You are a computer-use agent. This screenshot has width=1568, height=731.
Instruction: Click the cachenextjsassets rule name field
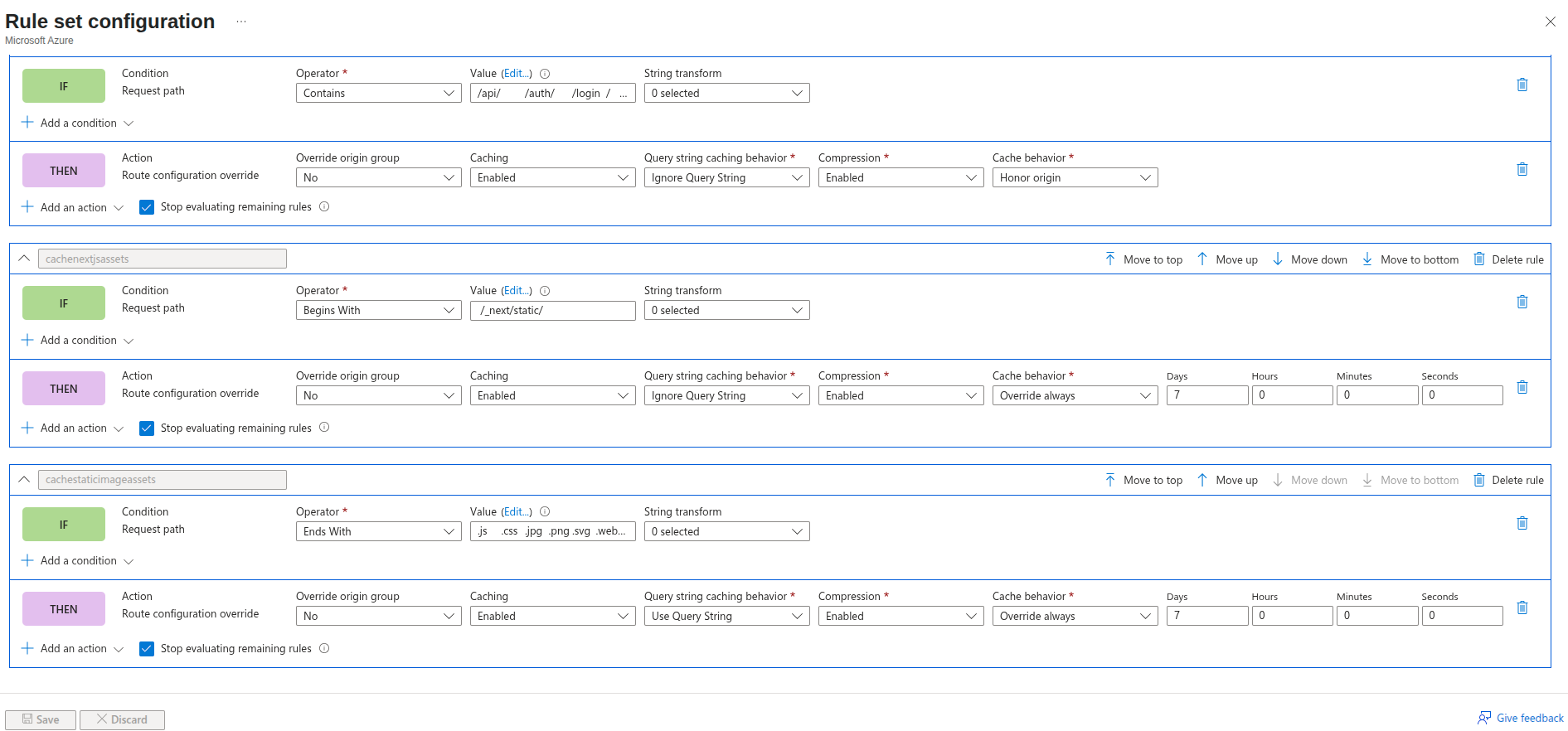[x=163, y=259]
